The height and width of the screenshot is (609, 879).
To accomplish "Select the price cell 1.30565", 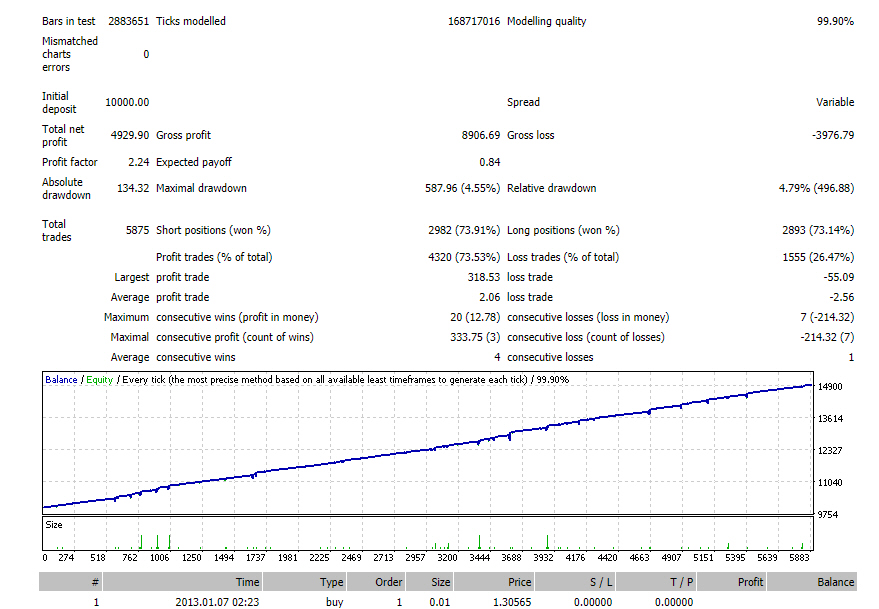I will tap(512, 602).
